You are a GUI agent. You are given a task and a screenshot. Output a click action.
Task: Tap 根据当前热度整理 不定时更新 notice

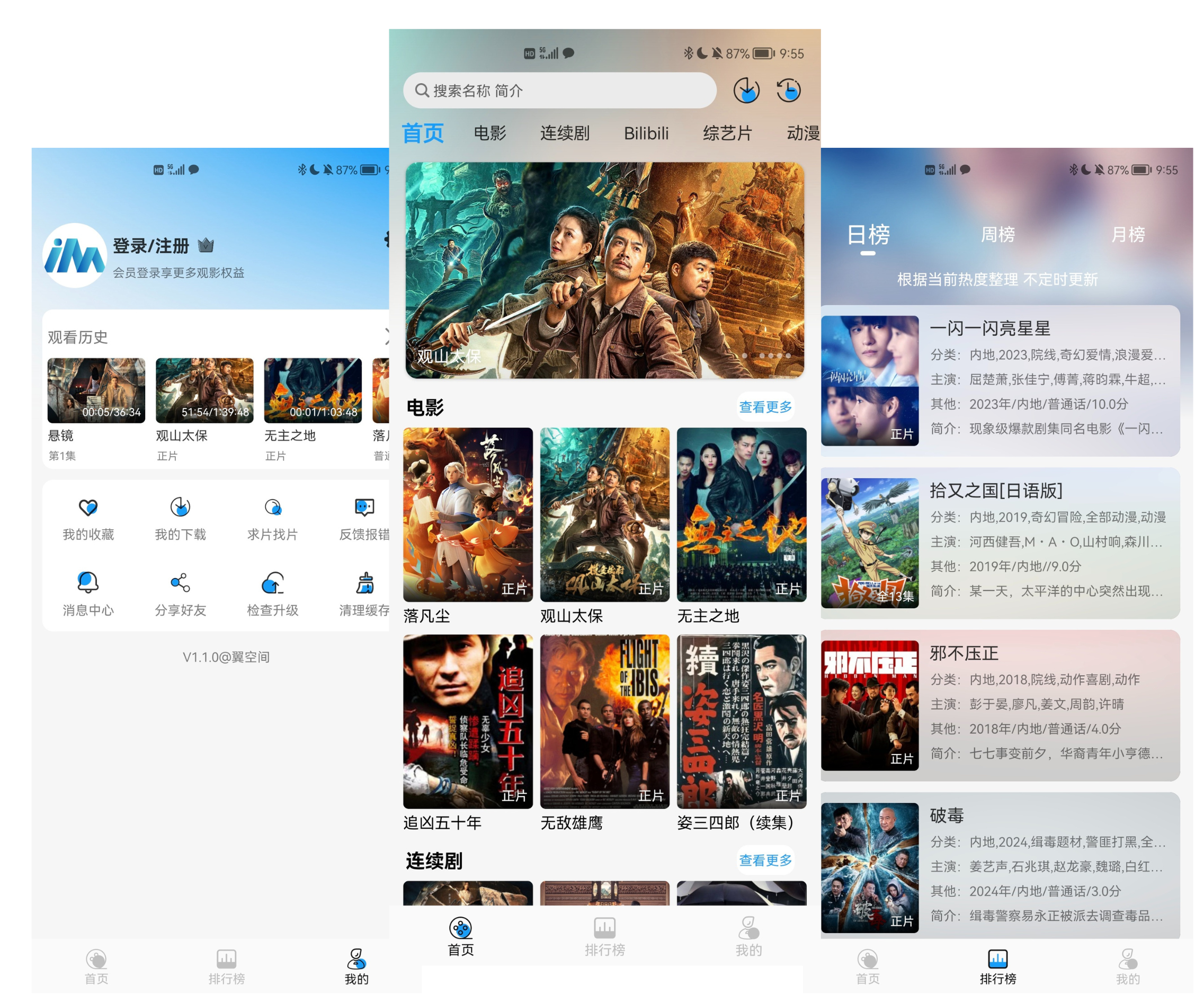(x=997, y=279)
